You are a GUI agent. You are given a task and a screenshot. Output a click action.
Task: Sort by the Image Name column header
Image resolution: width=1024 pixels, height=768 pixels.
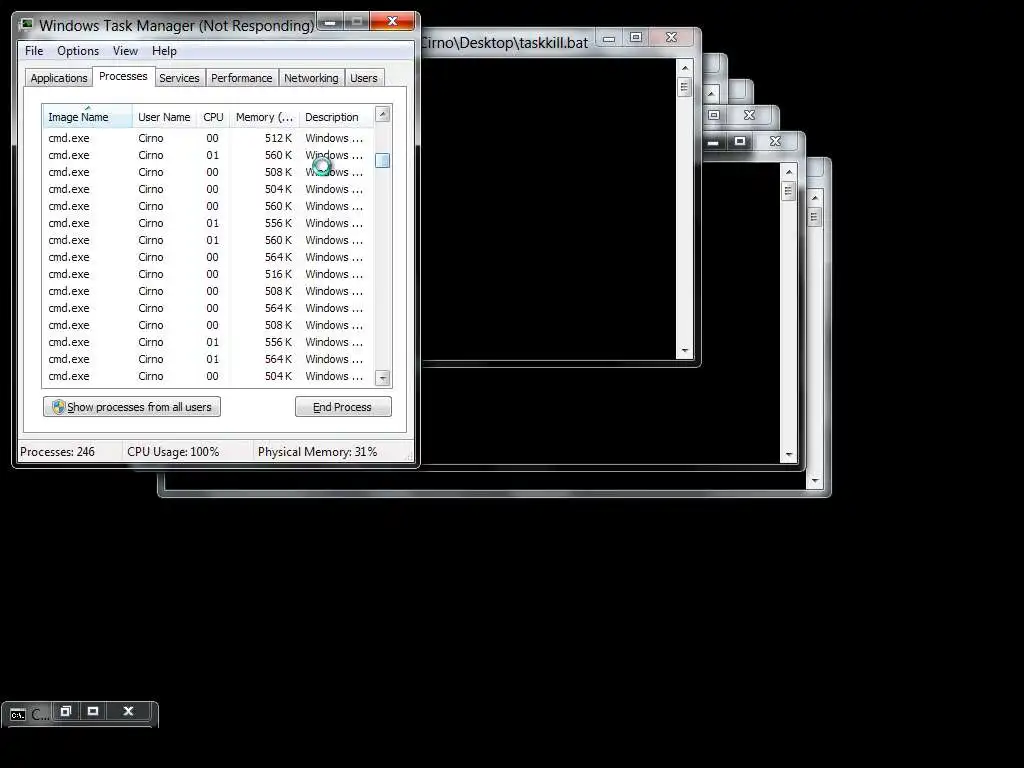[88, 117]
